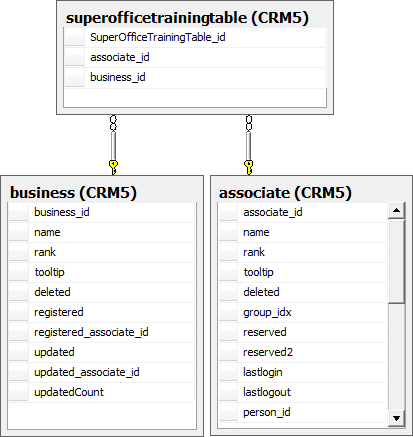Click row selector beside associate_id in associate table
413x437 pixels.
228,212
